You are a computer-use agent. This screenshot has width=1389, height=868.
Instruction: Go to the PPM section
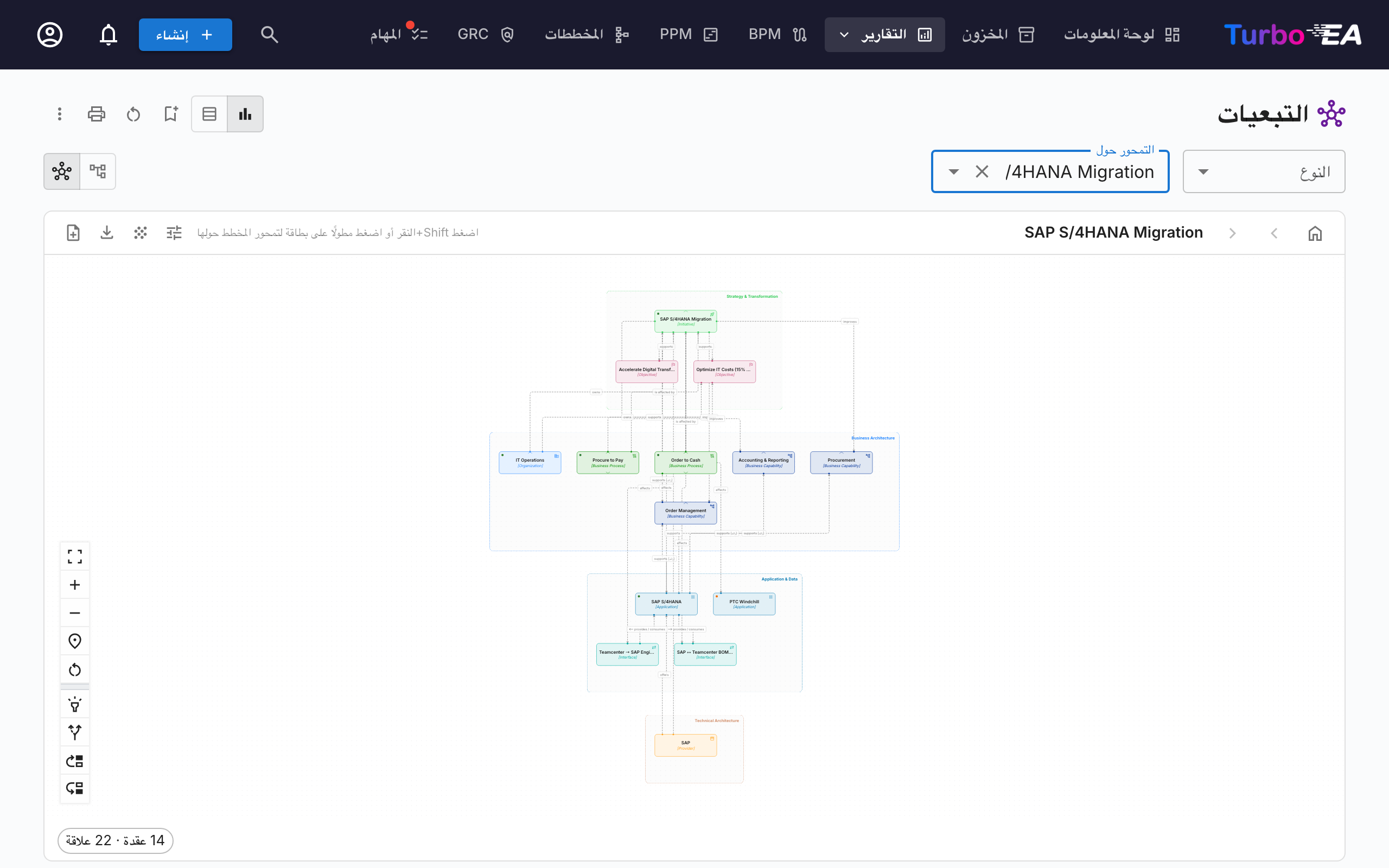pos(689,34)
